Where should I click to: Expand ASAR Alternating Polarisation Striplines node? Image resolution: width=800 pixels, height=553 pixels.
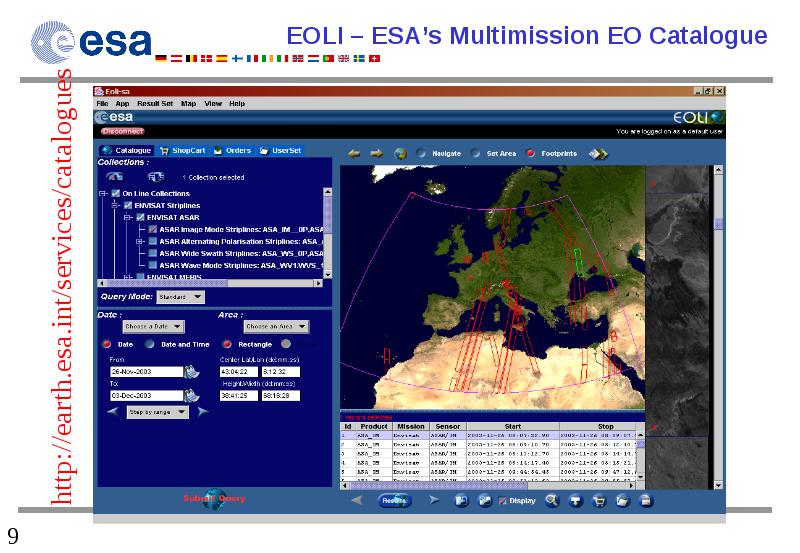pos(140,241)
